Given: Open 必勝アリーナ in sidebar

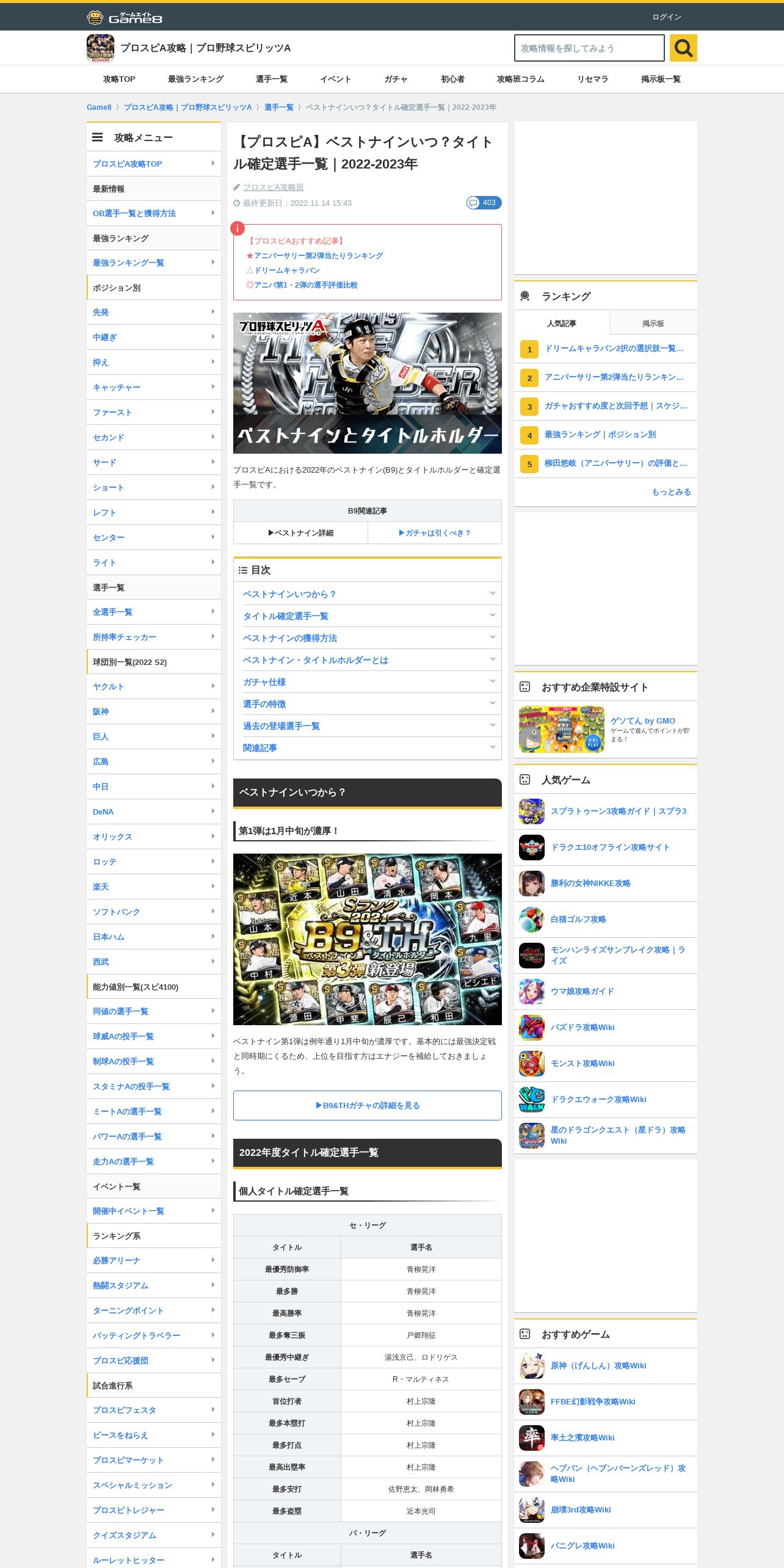Looking at the screenshot, I should coord(154,1260).
